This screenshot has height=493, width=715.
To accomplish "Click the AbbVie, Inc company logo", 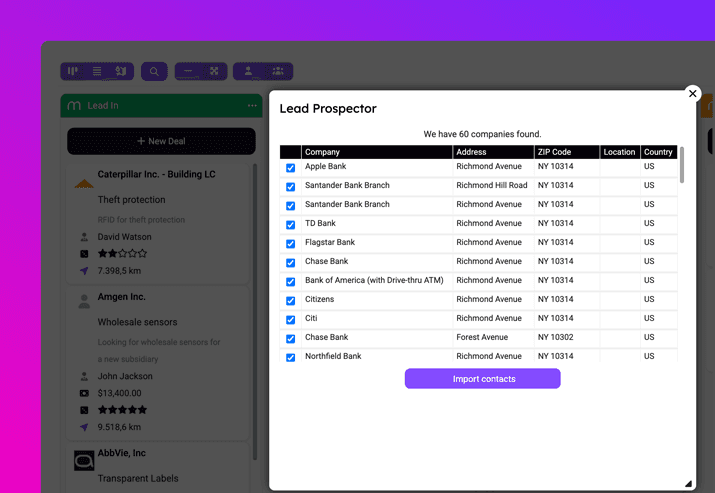I will pos(84,461).
